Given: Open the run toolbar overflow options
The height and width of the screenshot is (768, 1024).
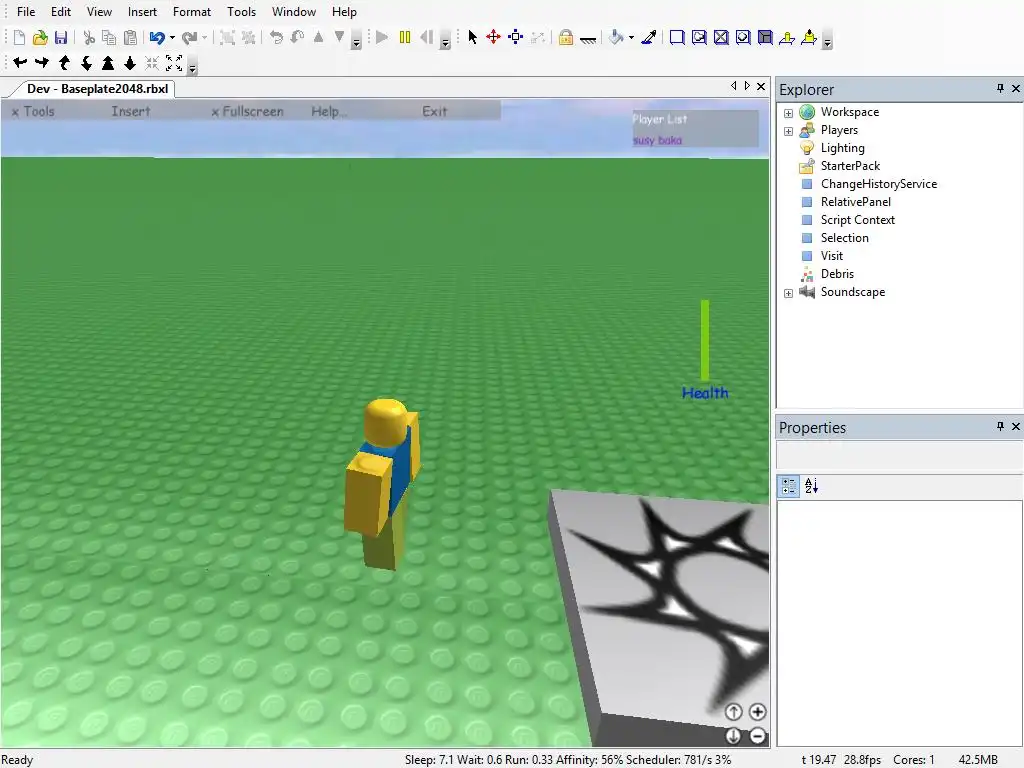Looking at the screenshot, I should [445, 42].
